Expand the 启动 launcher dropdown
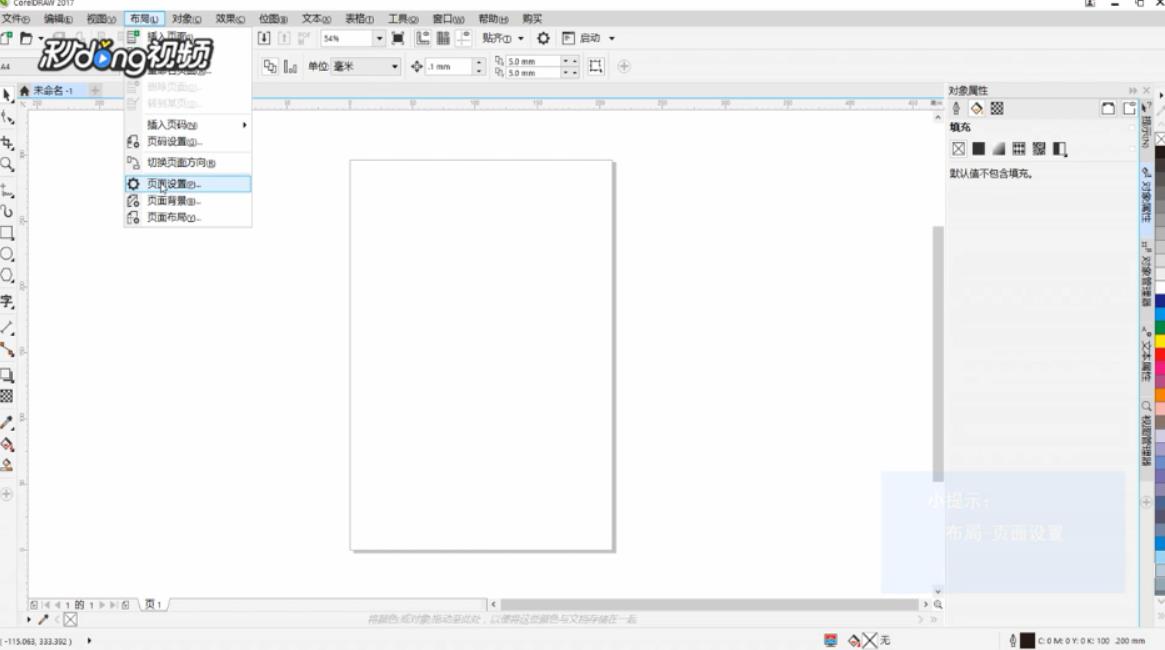1165x650 pixels. (611, 38)
